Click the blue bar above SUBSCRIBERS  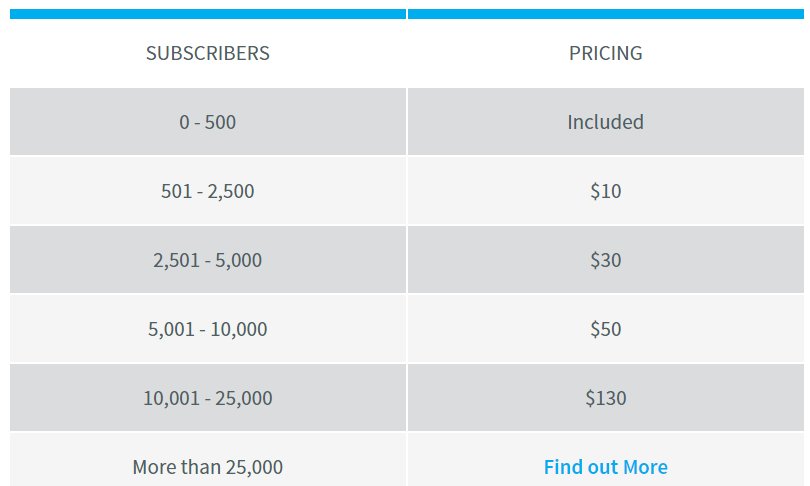[208, 14]
